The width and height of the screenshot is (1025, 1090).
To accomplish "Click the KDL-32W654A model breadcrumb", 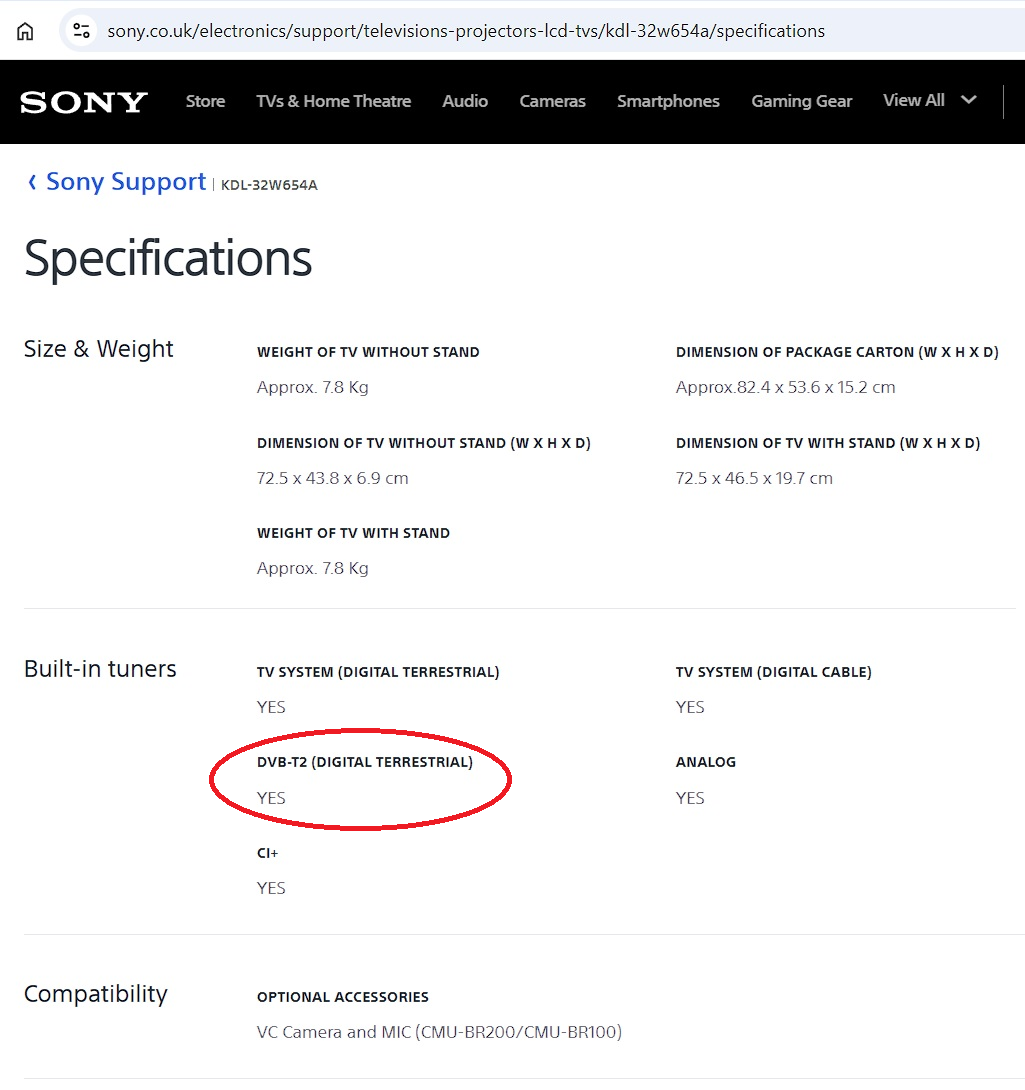I will (269, 185).
